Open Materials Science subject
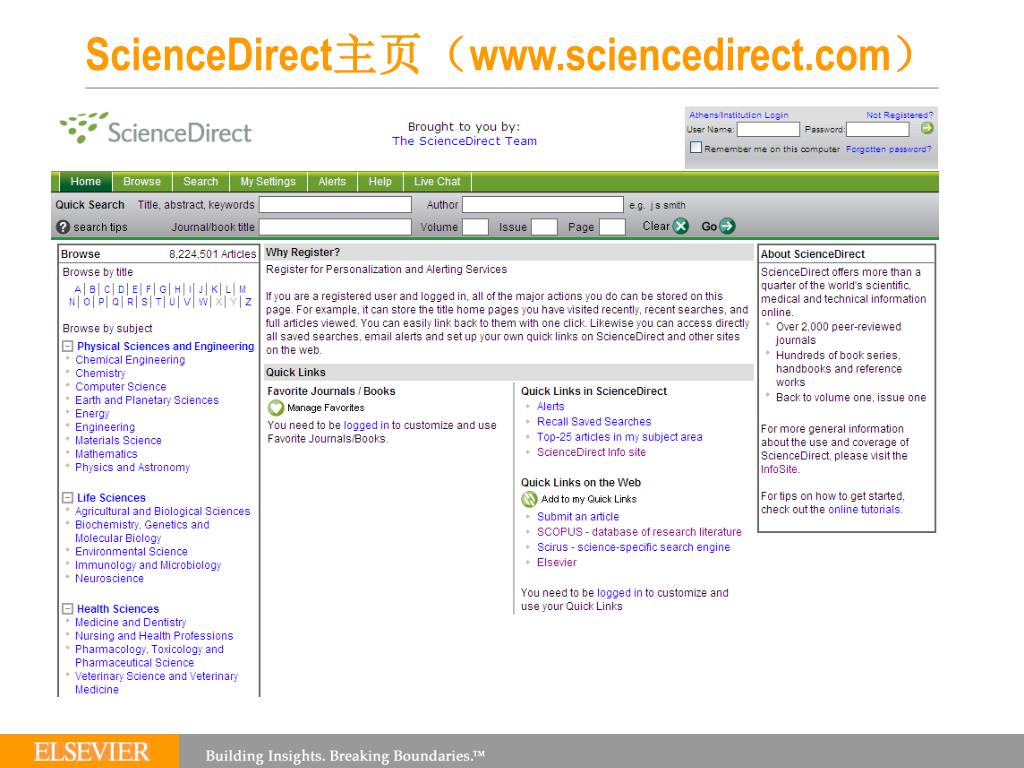The image size is (1024, 768). coord(118,440)
